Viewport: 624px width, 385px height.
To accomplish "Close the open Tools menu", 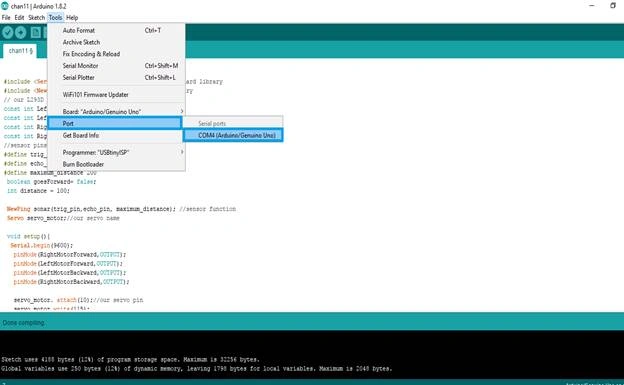I will (55, 18).
